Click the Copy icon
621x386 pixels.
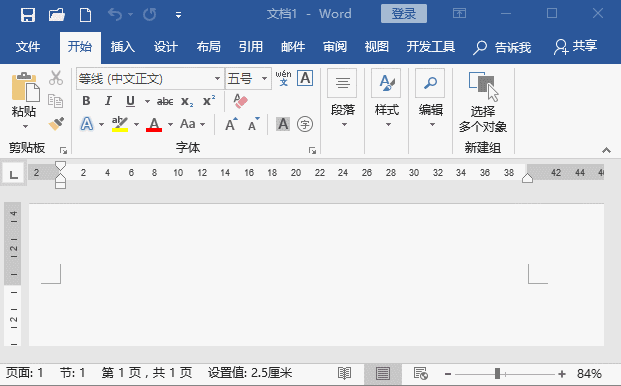55,101
